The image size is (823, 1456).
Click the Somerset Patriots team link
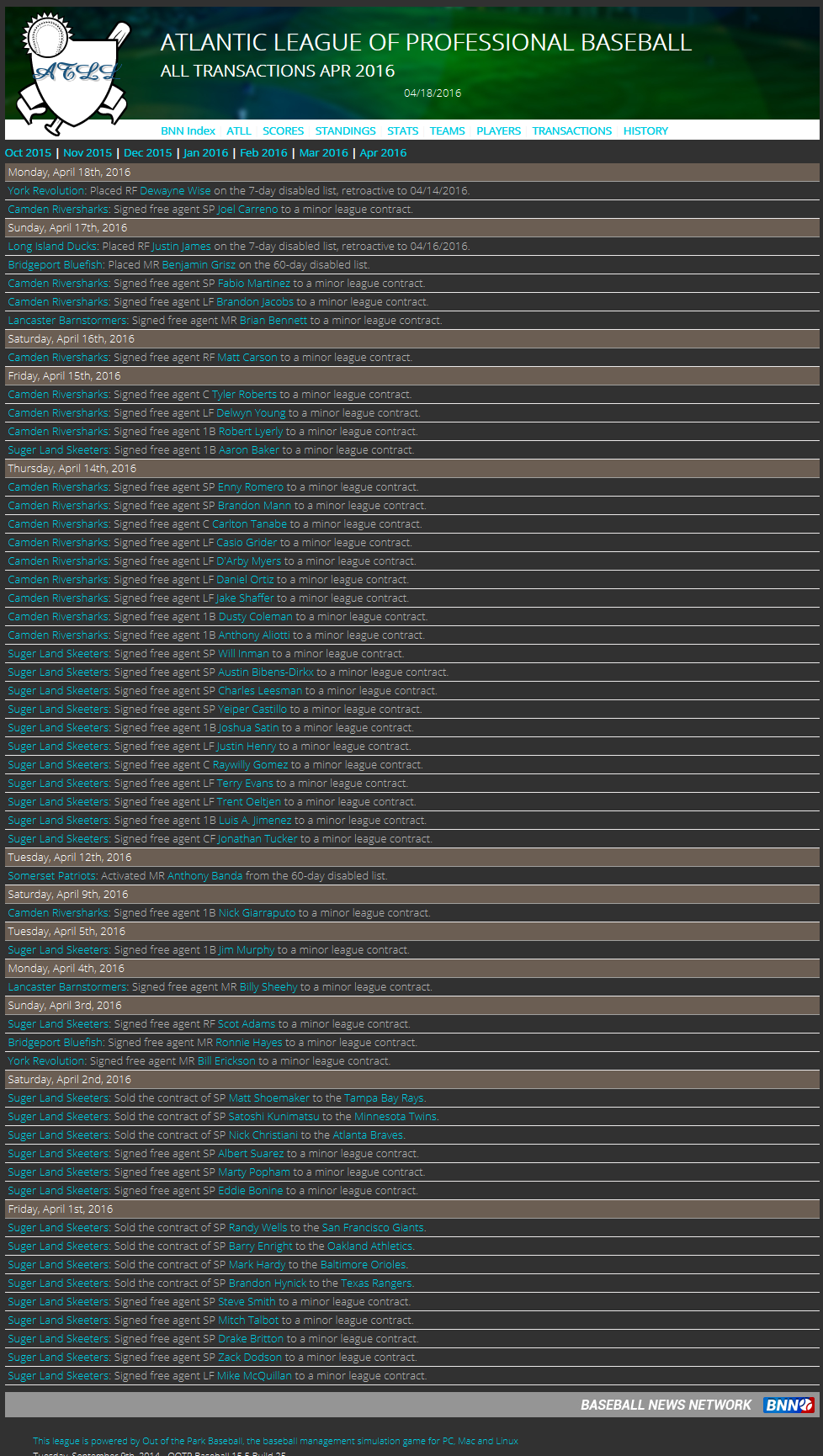[53, 876]
